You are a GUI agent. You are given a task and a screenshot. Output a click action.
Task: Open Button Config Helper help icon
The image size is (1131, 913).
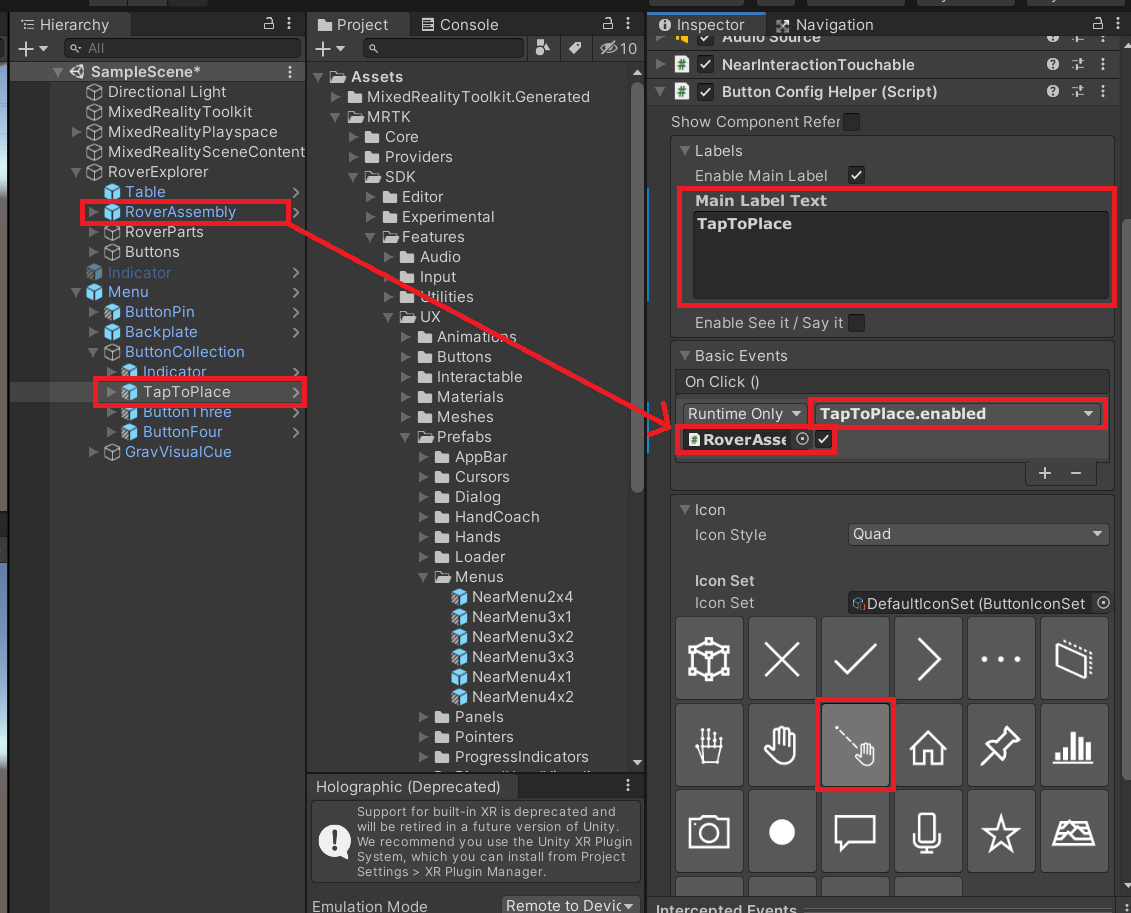click(x=1053, y=92)
